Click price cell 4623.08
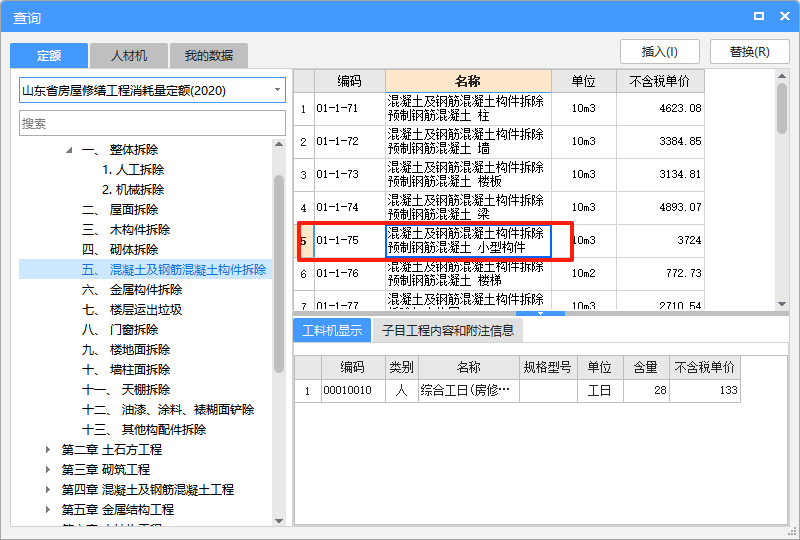 (660, 108)
